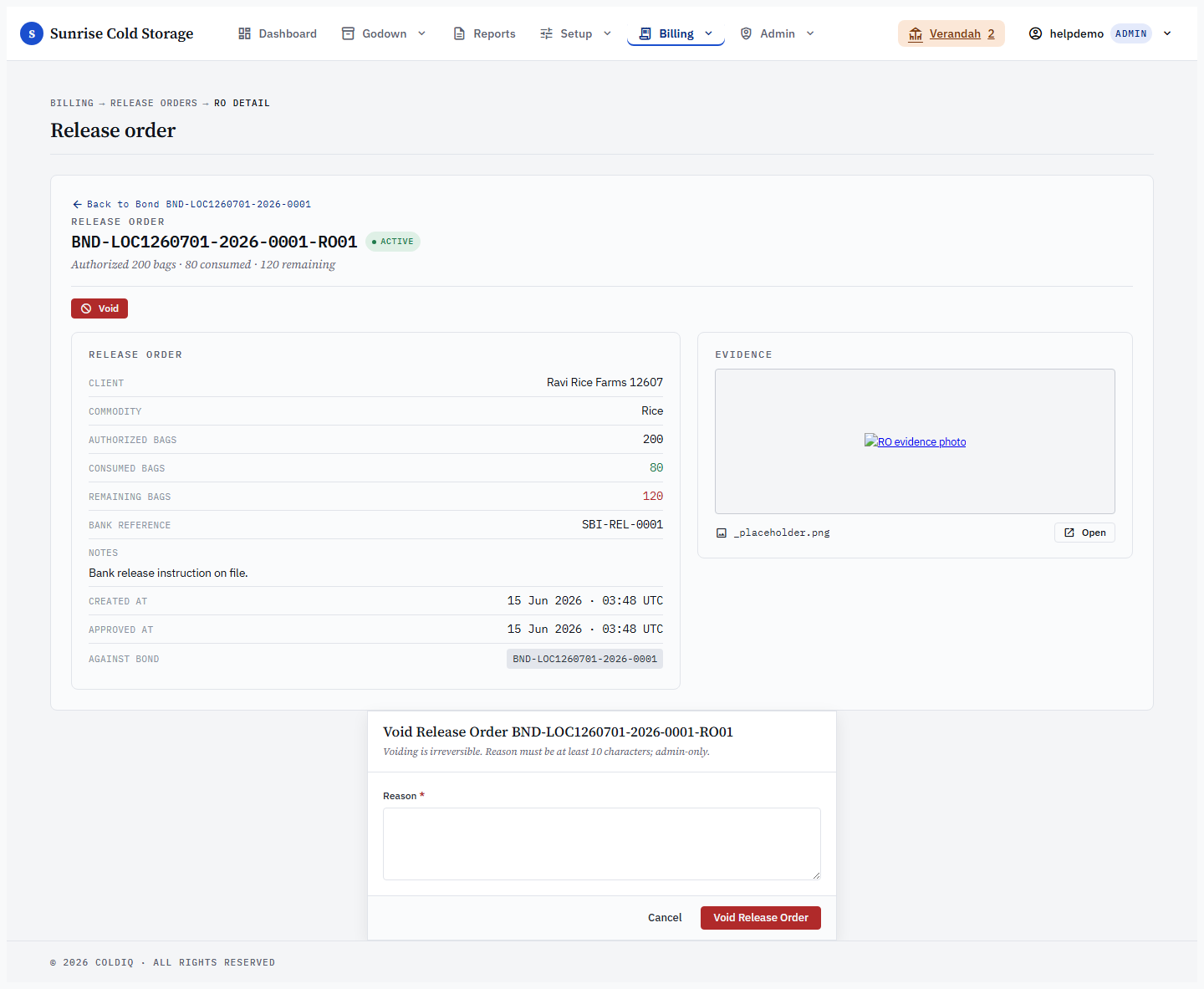1204x989 pixels.
Task: Click the Admin shield icon
Action: pos(746,33)
